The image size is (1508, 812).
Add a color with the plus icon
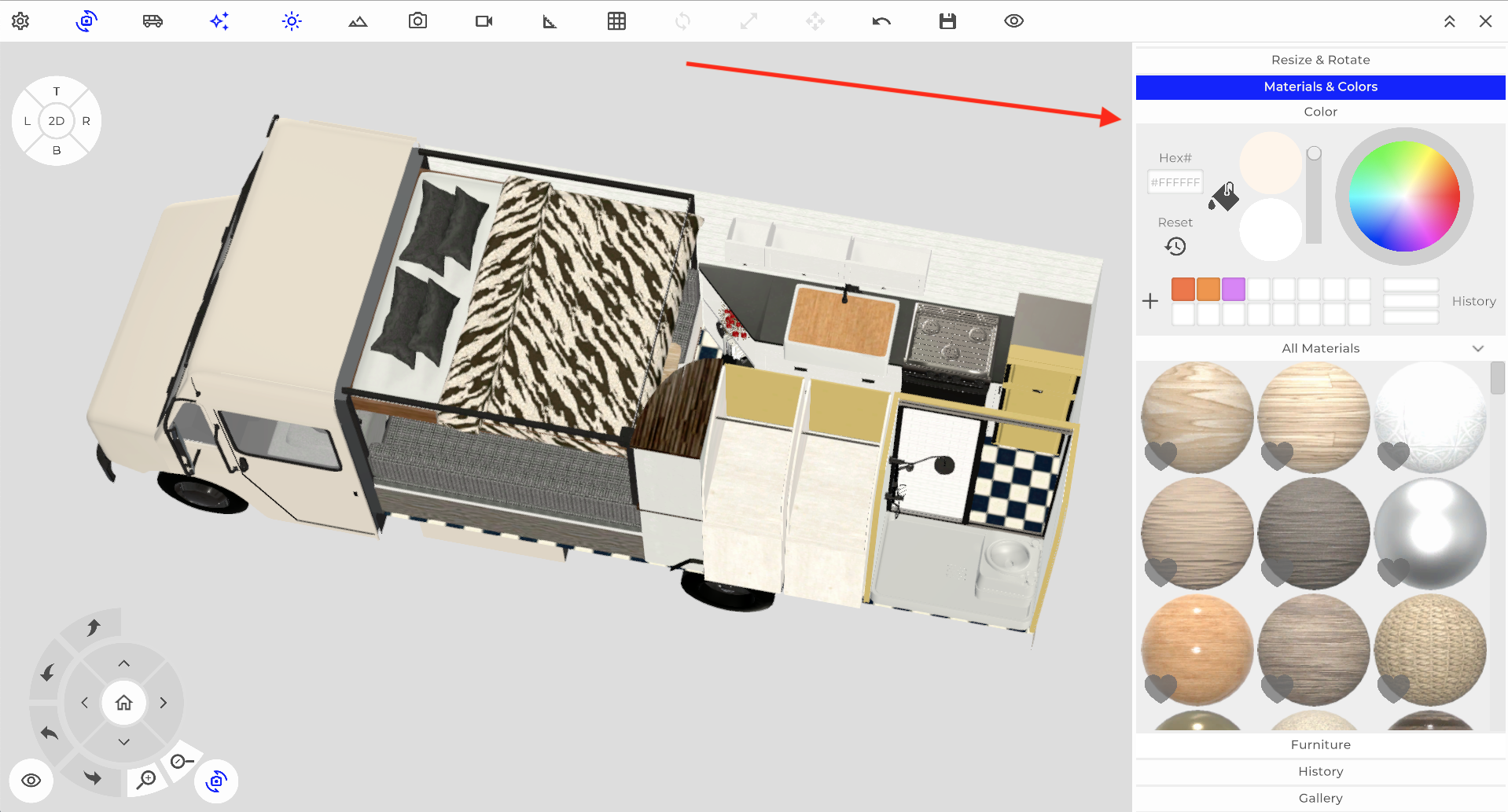1150,301
